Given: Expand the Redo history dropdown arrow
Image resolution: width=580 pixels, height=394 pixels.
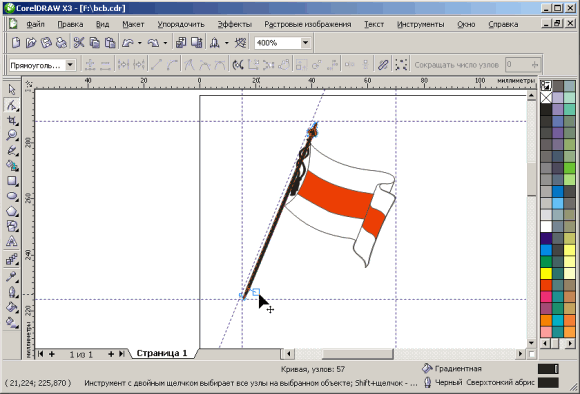Looking at the screenshot, I should pos(165,43).
